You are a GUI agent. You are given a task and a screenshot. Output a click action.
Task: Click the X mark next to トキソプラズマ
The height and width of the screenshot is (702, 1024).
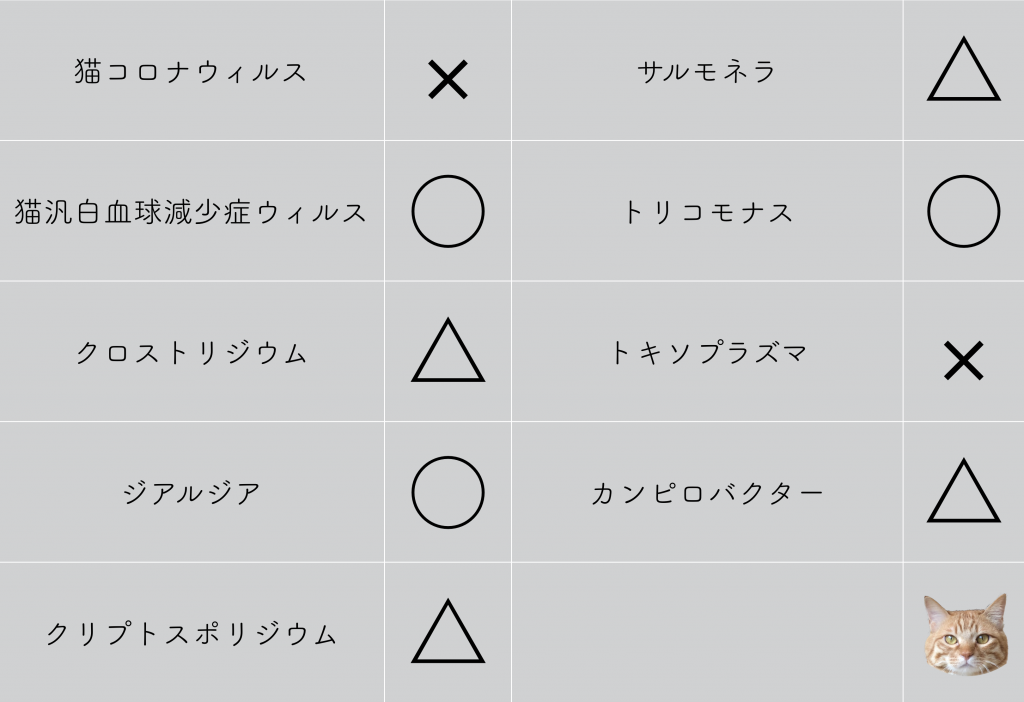(964, 360)
